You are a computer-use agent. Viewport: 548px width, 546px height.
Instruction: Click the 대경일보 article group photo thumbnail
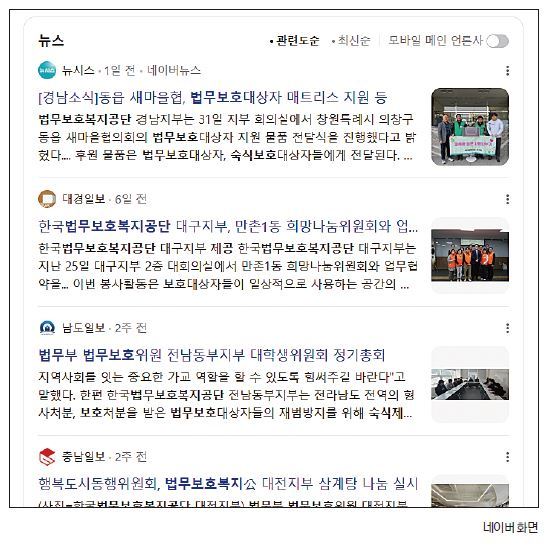click(470, 256)
